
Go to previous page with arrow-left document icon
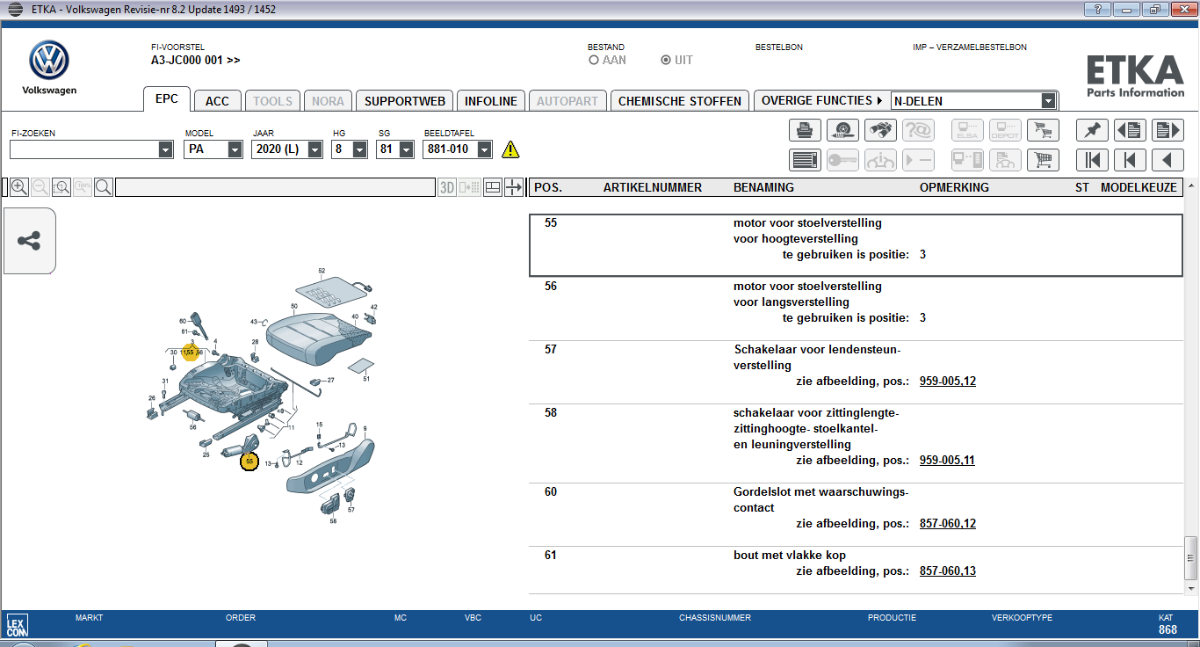tap(1129, 130)
